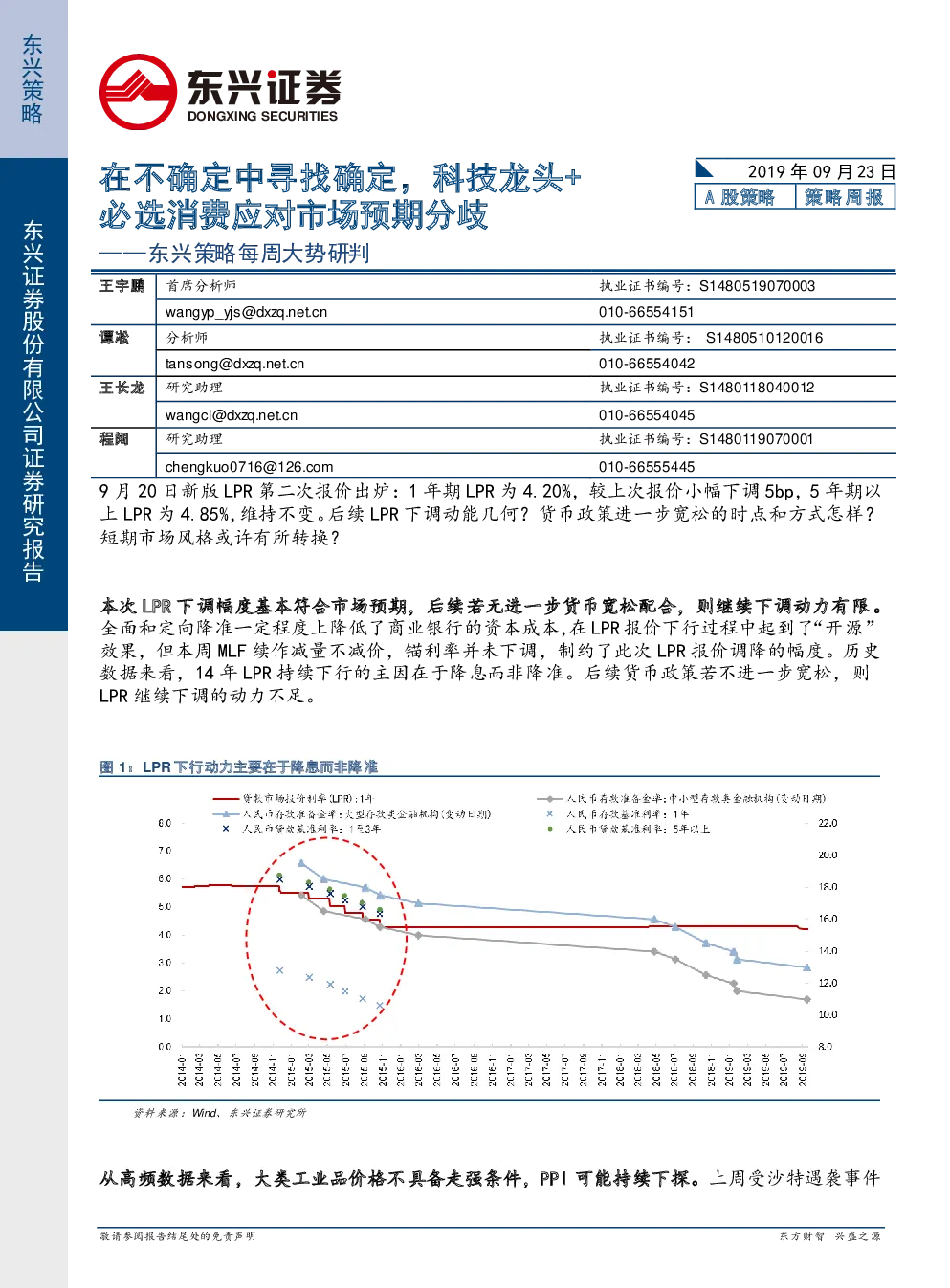The width and height of the screenshot is (950, 1288).
Task: Click the figure caption '图1：LPR下行动力主要在于降息而非降准'
Action: point(238,766)
